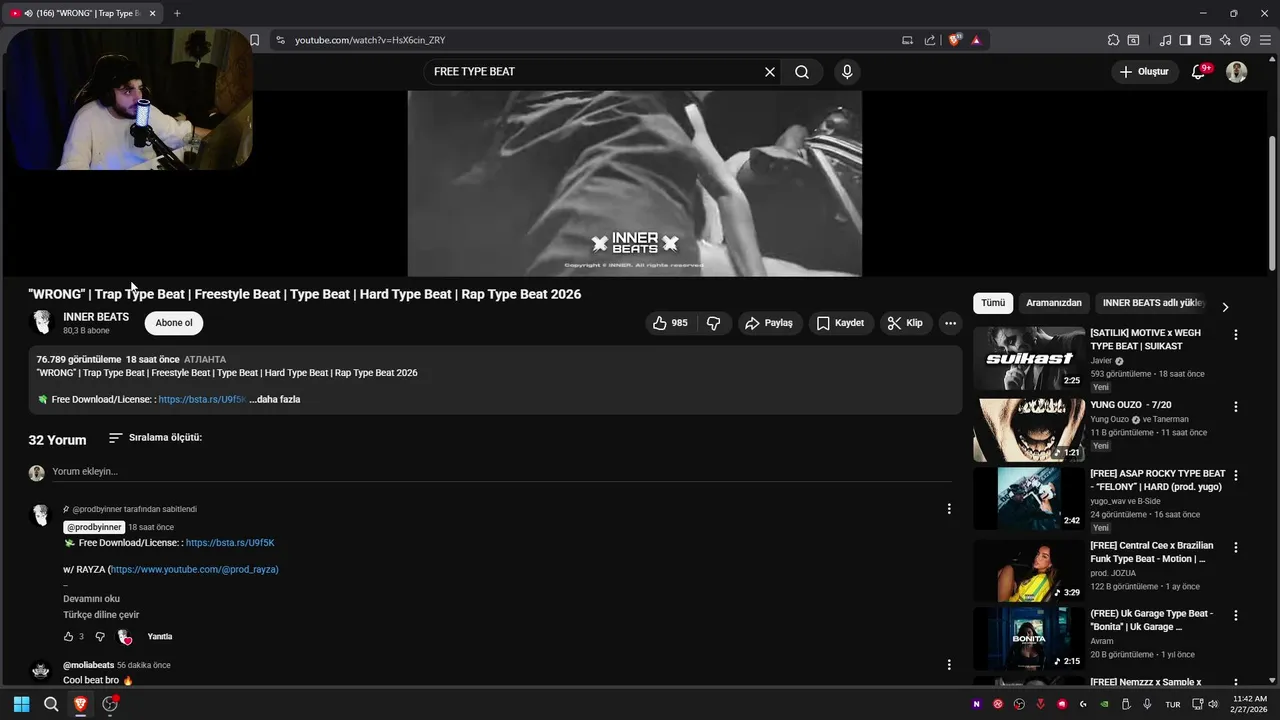Adjust system volume speaker icon
Viewport: 1280px width, 720px height.
(1213, 704)
